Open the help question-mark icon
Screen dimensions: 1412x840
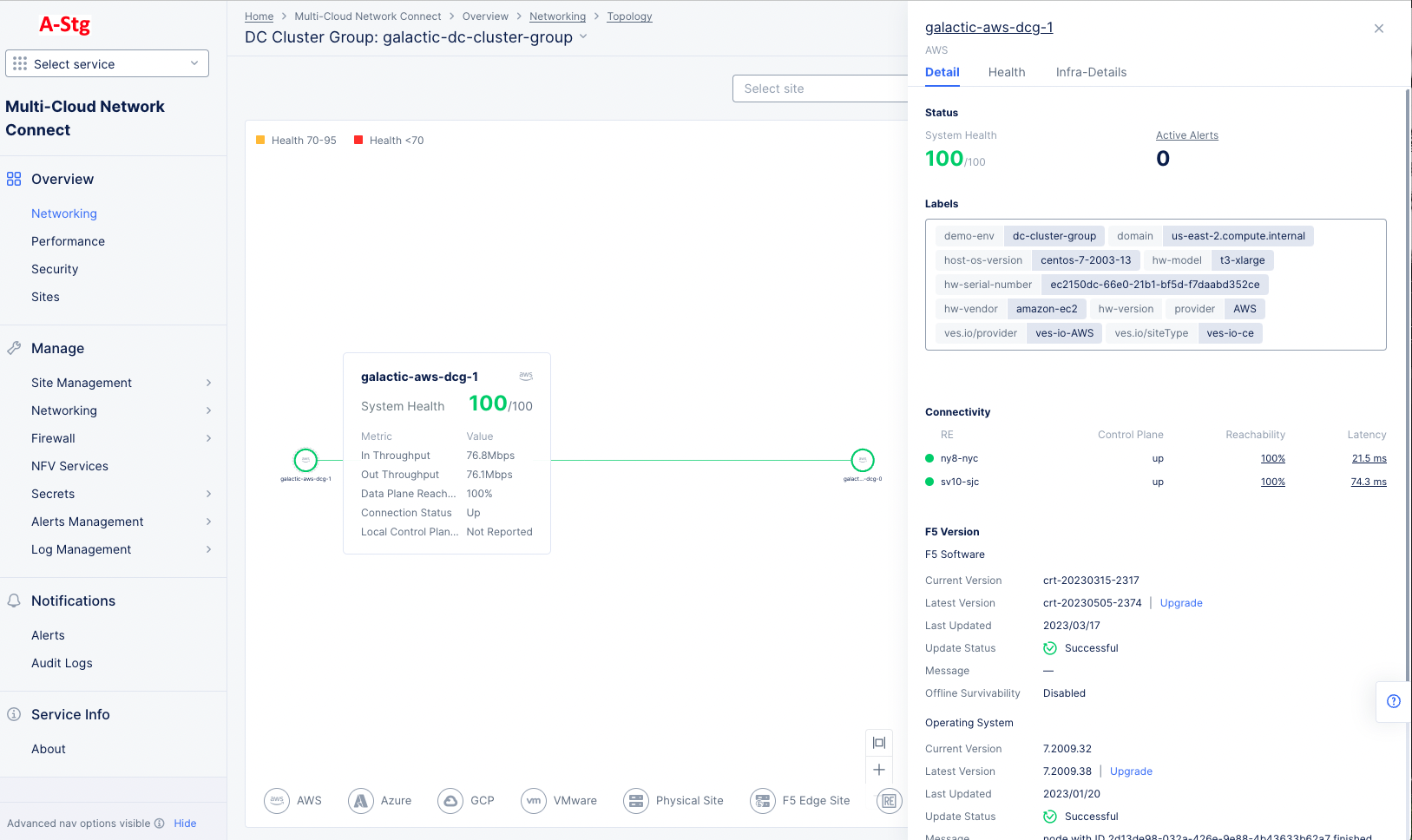pyautogui.click(x=1394, y=701)
